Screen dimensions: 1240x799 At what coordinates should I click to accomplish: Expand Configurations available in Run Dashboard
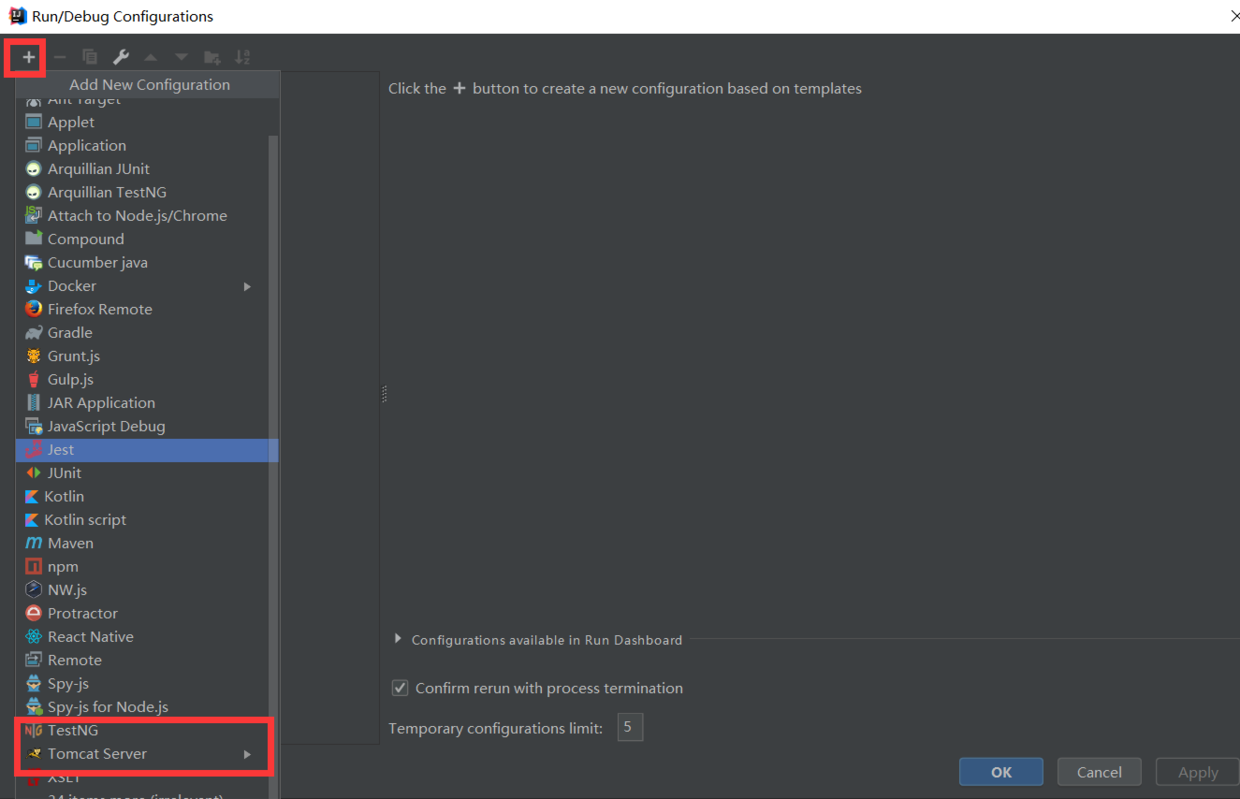[x=398, y=639]
